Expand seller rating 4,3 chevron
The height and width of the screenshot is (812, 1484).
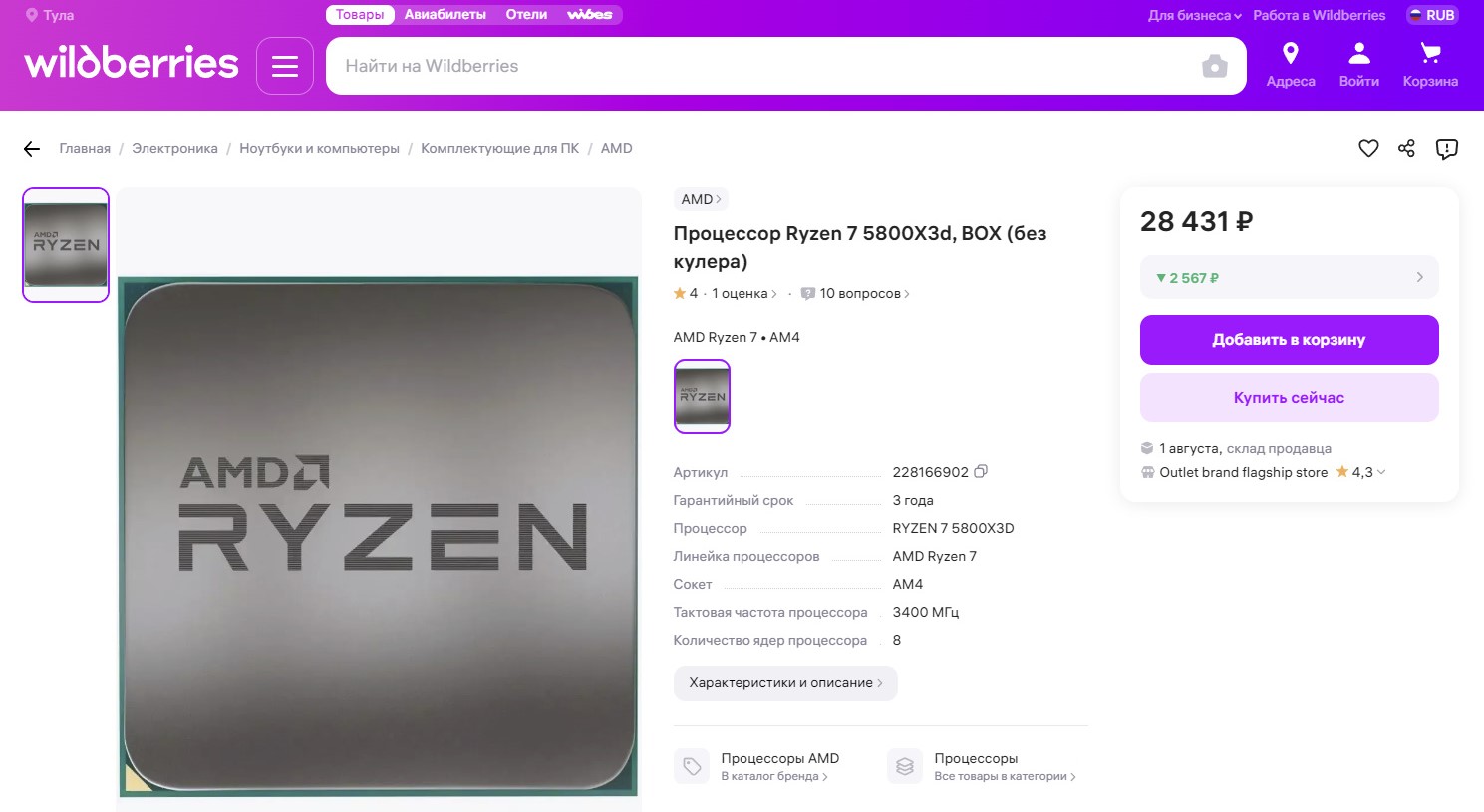(1381, 472)
